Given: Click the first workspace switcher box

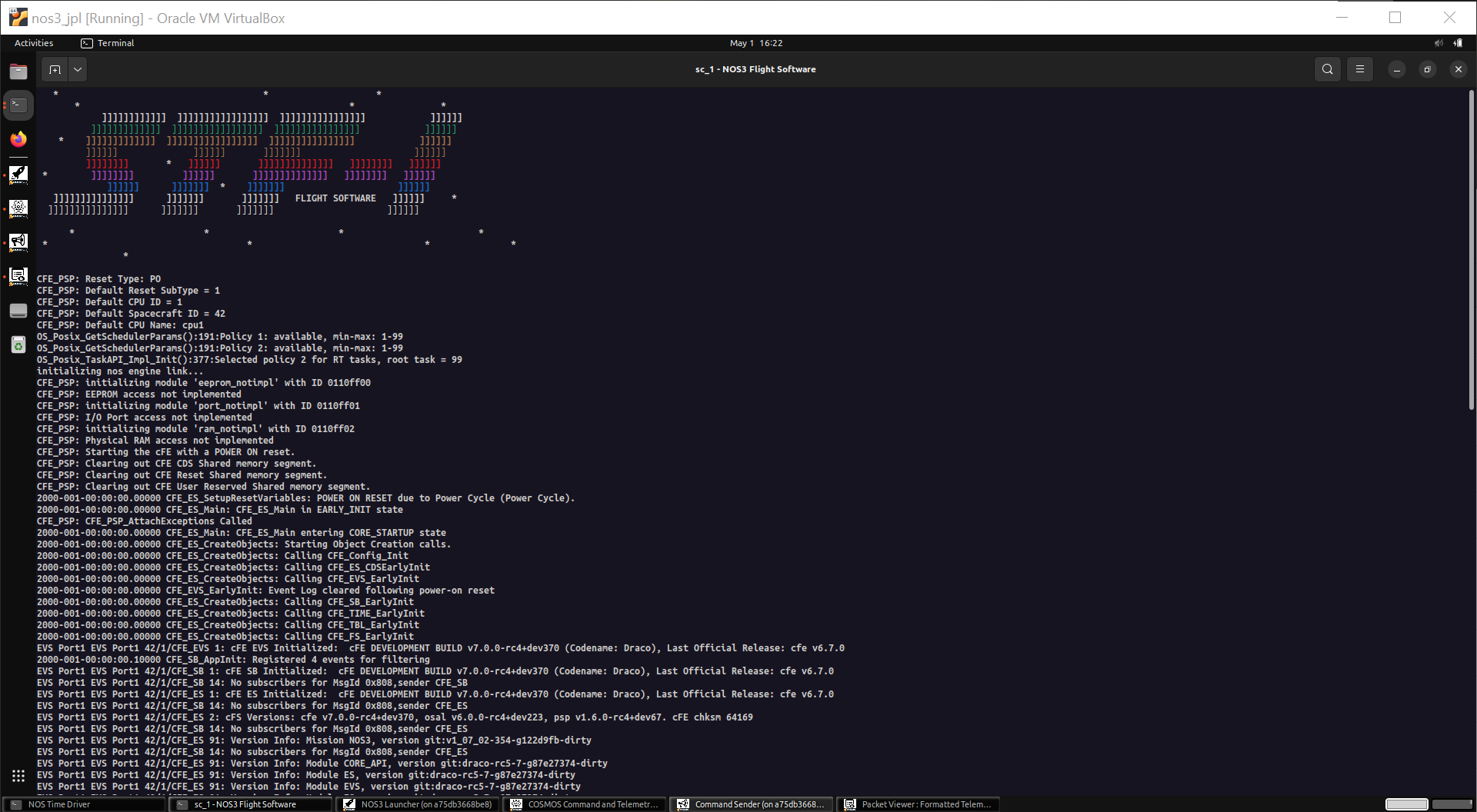Looking at the screenshot, I should [1406, 804].
